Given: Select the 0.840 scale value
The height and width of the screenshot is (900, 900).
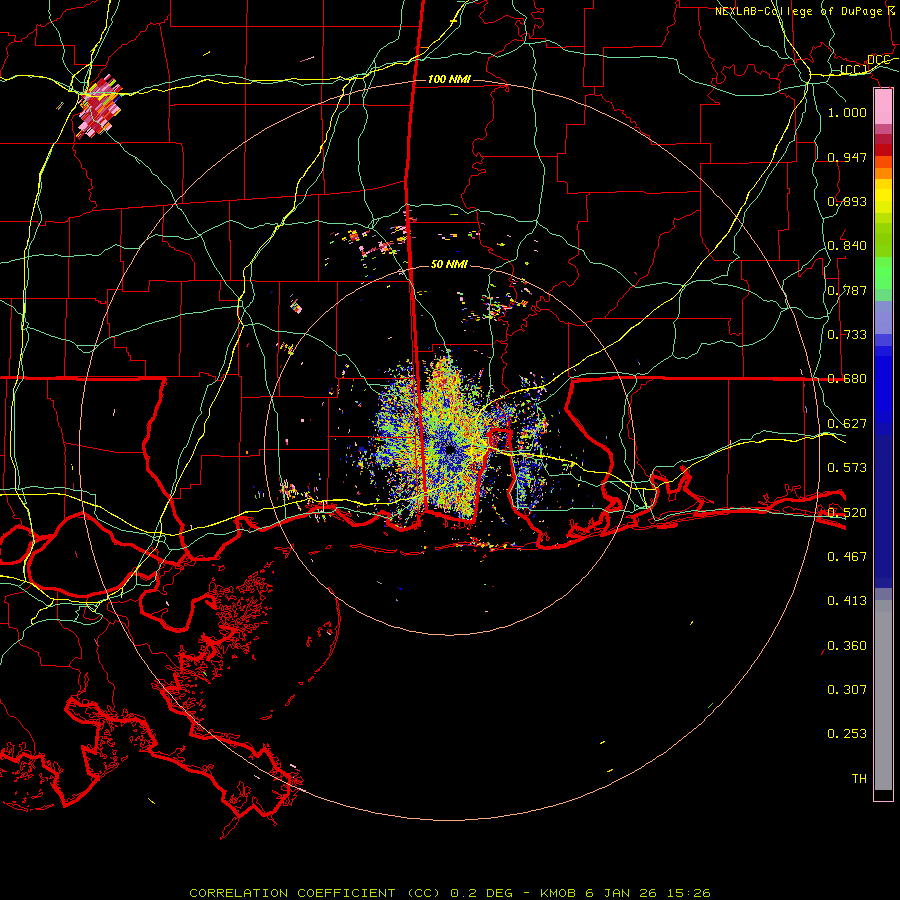Looking at the screenshot, I should (x=847, y=246).
